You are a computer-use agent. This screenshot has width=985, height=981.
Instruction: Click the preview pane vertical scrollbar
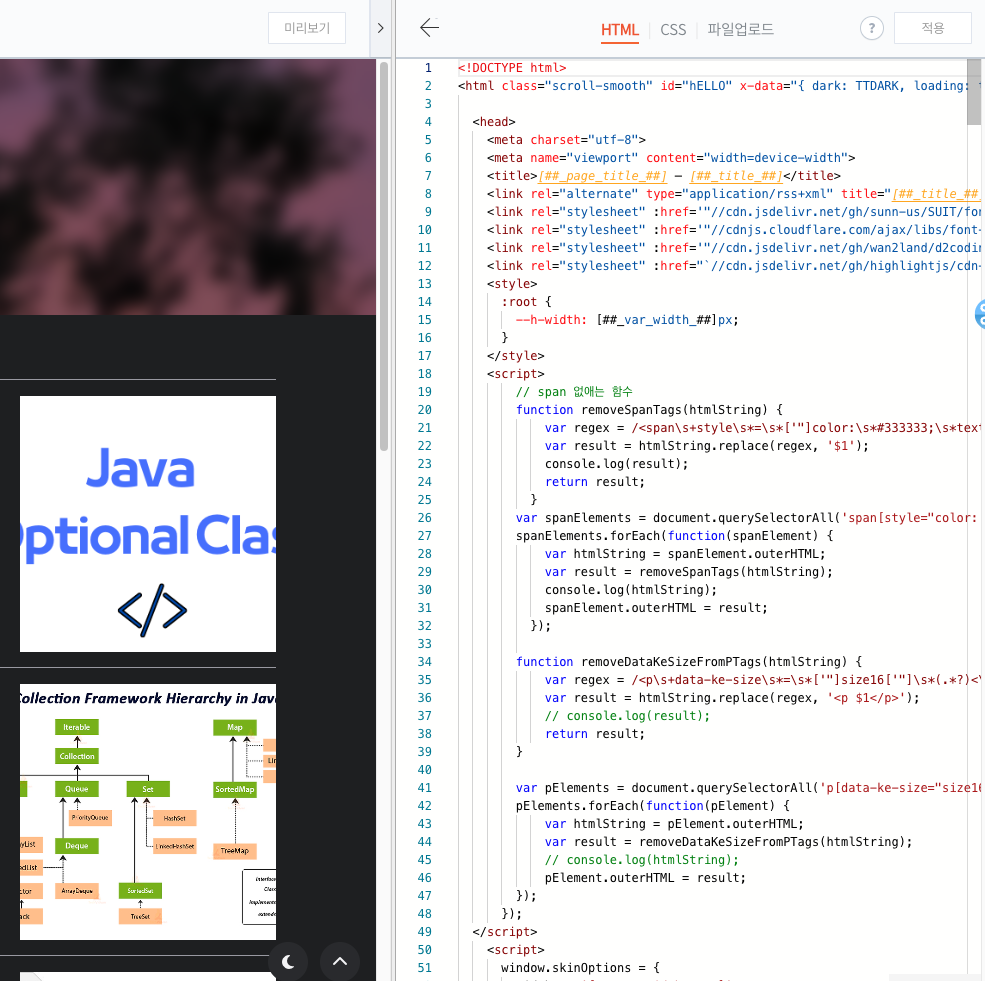(384, 256)
